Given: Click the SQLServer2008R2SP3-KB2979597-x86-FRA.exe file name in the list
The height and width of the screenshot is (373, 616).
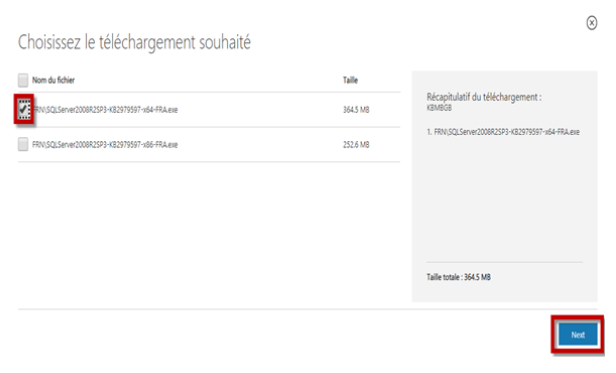Looking at the screenshot, I should click(105, 145).
